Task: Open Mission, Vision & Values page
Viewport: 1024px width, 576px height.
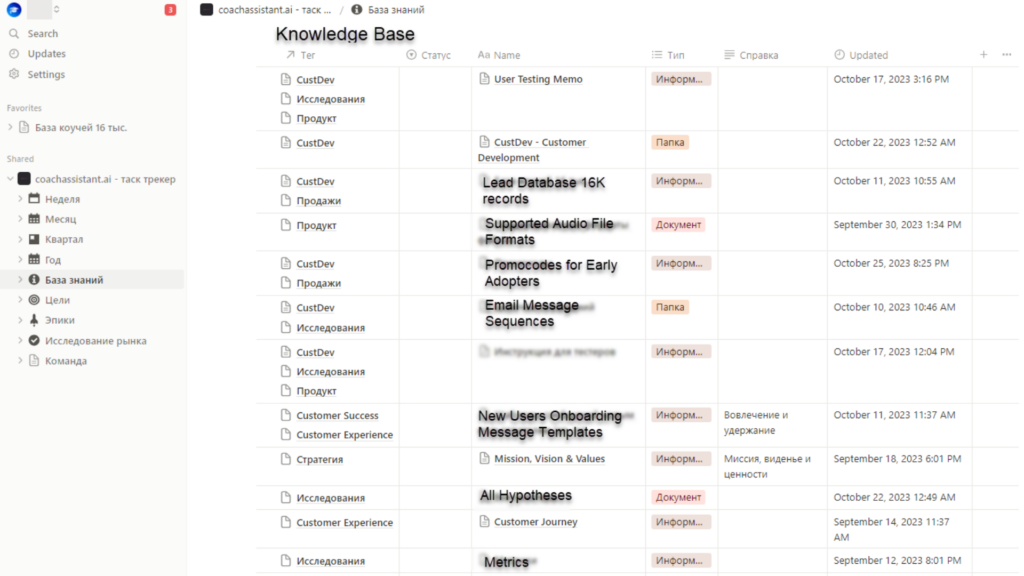Action: pos(549,459)
